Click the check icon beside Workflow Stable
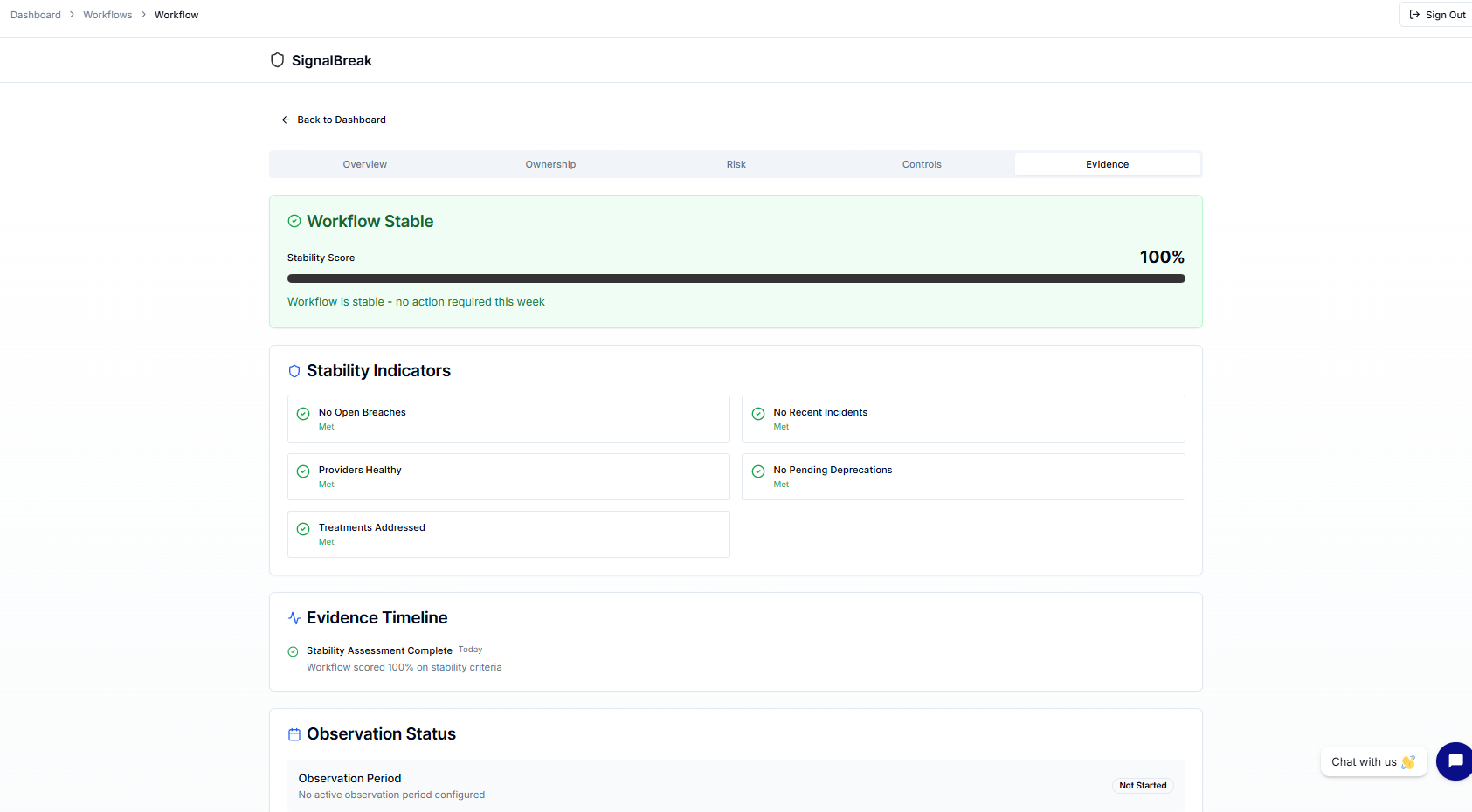The height and width of the screenshot is (812, 1472). coord(294,221)
